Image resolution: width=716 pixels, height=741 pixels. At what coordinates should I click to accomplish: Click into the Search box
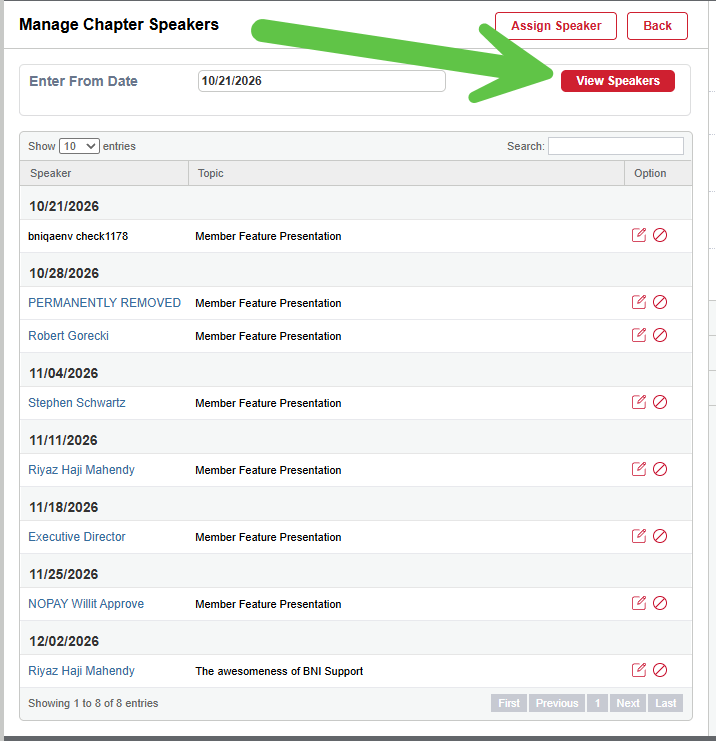[x=616, y=146]
